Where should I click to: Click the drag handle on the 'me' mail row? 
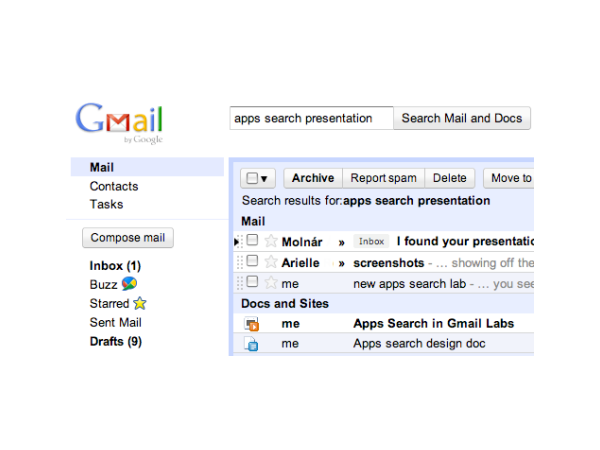240,283
